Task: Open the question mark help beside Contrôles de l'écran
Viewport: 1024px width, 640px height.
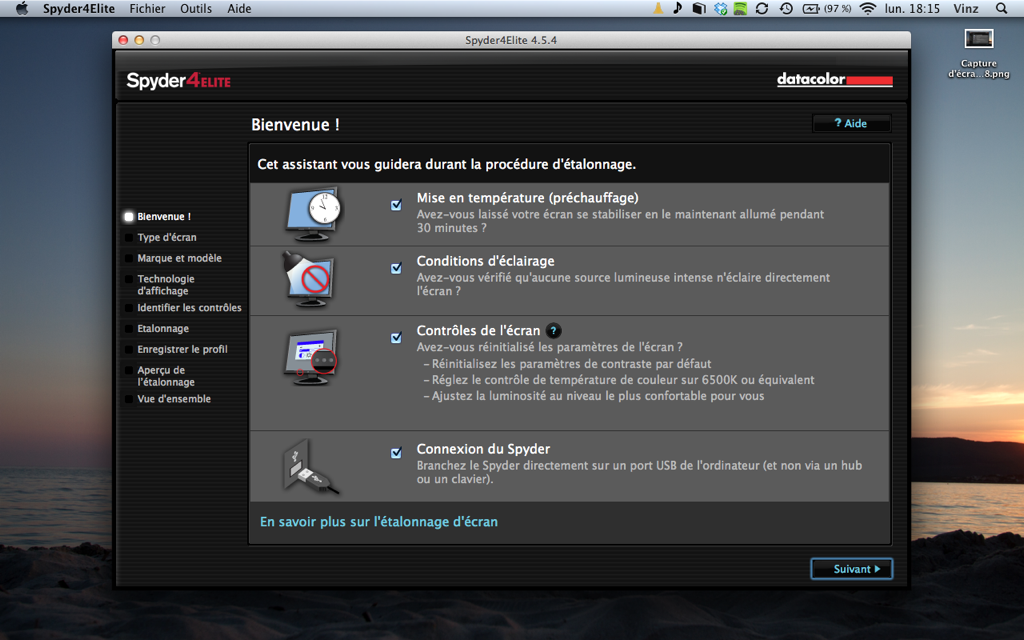Action: [x=553, y=331]
